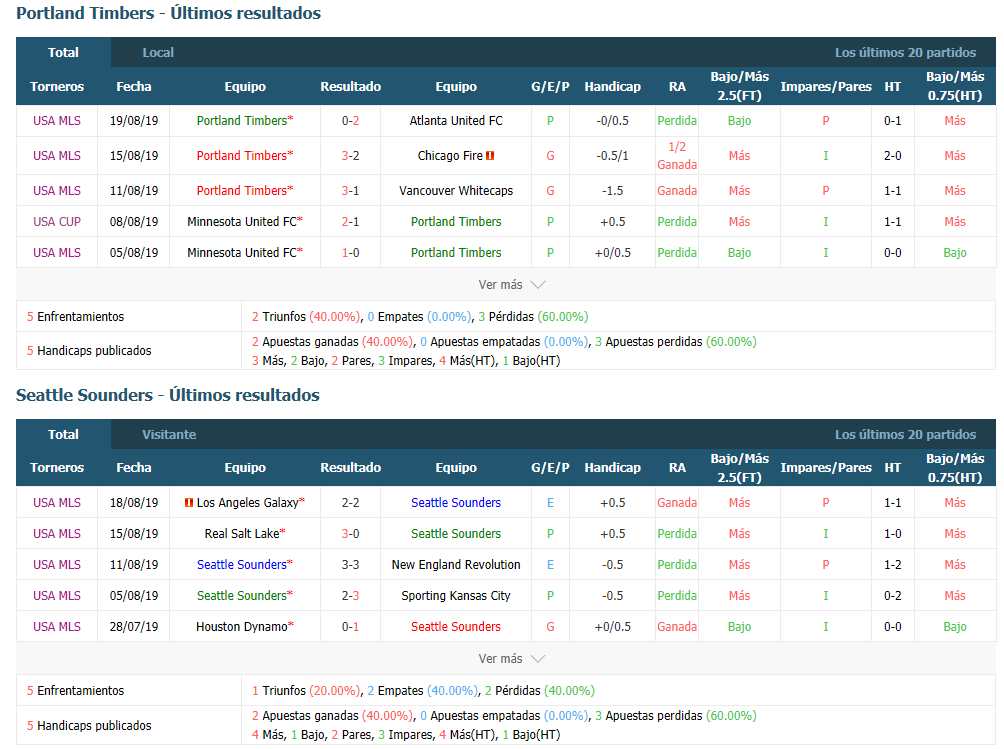Screen dimensions: 1004x749
Task: Click USA MLS link on 19/08/19 row
Action: tap(57, 120)
